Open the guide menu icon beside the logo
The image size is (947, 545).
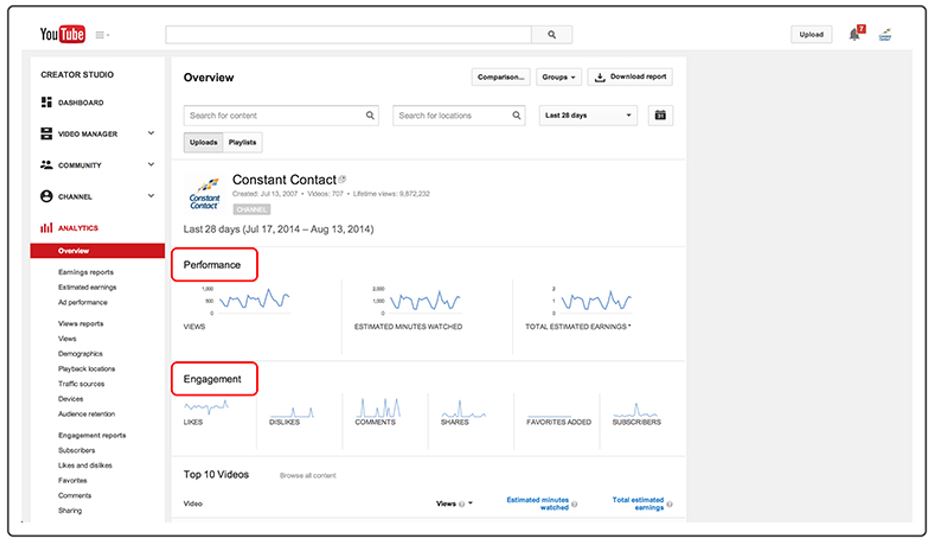point(102,35)
